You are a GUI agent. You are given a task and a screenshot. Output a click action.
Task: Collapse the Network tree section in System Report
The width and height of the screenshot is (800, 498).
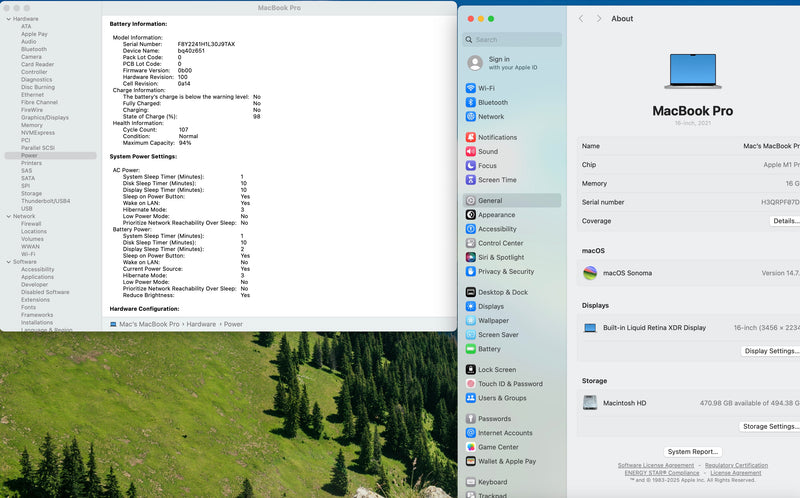coord(9,216)
